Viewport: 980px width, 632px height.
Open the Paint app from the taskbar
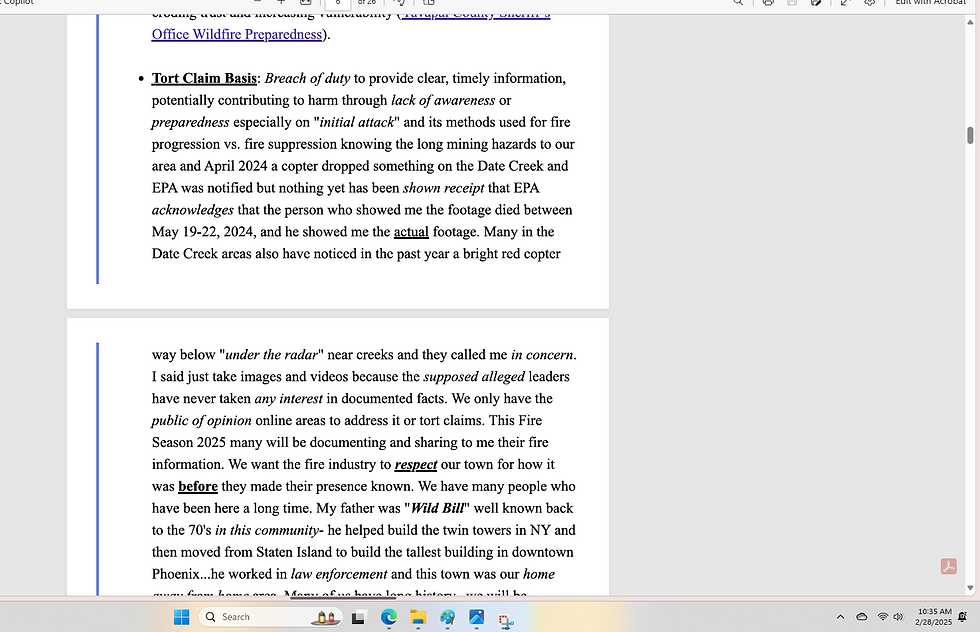coord(448,618)
